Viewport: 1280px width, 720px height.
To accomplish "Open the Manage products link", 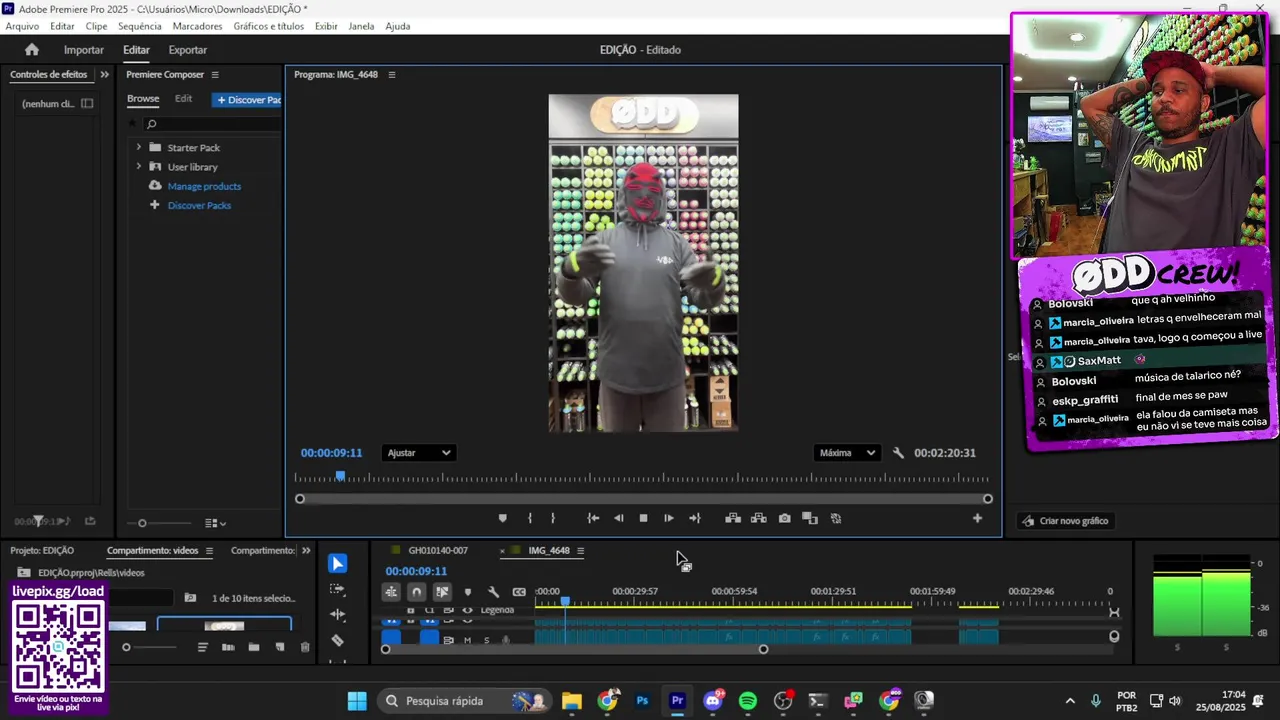I will tap(204, 186).
